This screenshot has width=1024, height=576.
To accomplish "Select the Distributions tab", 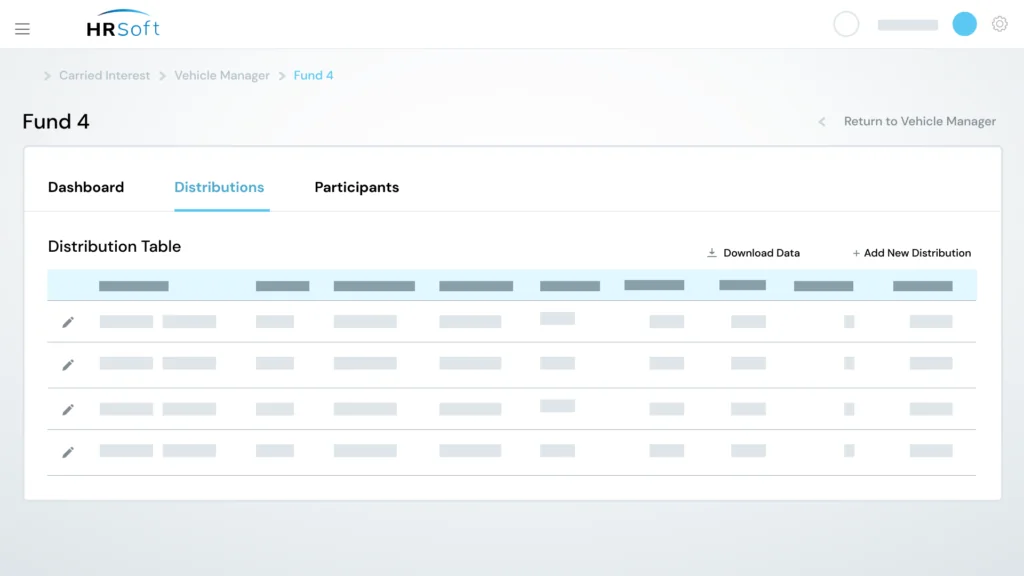I will coord(219,187).
